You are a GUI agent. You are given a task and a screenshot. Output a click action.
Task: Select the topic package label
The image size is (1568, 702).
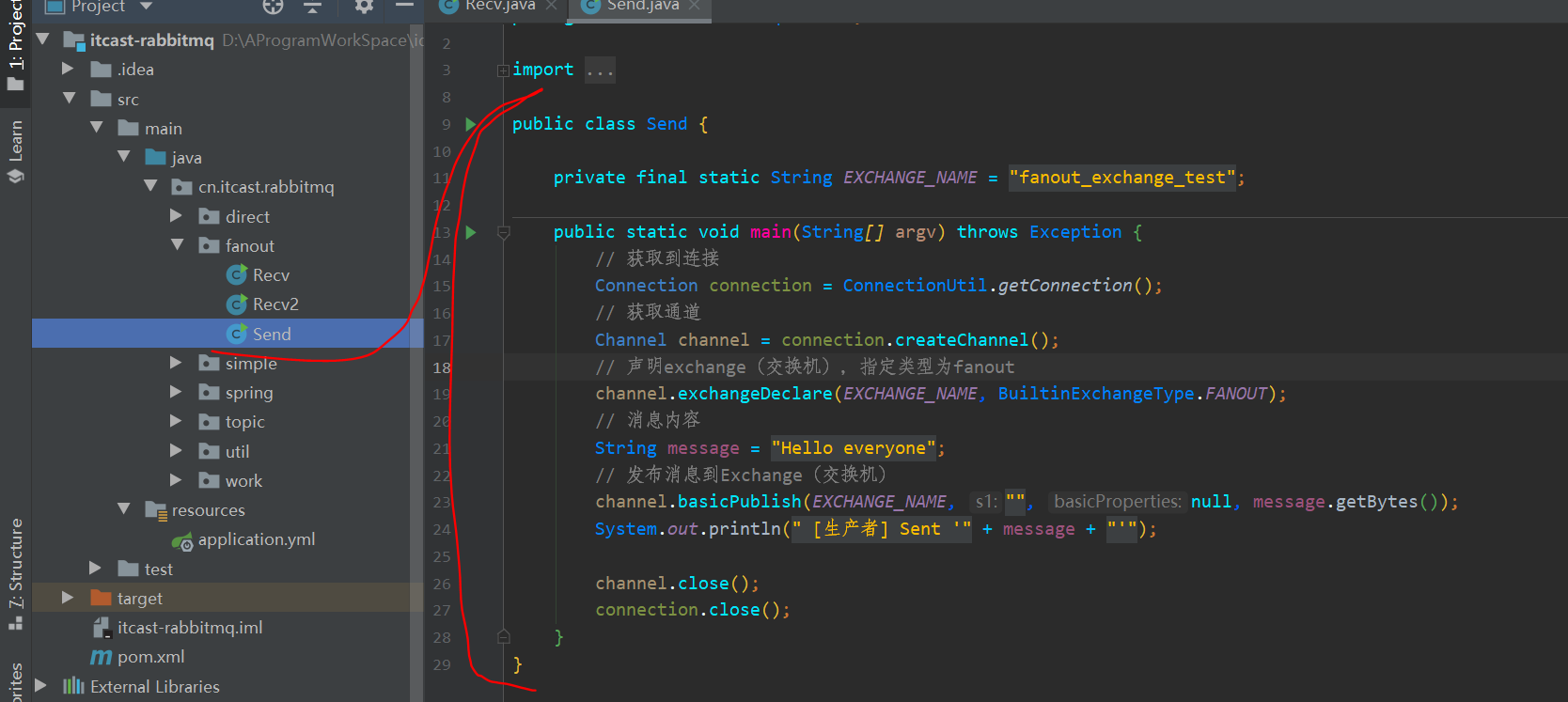[x=245, y=423]
